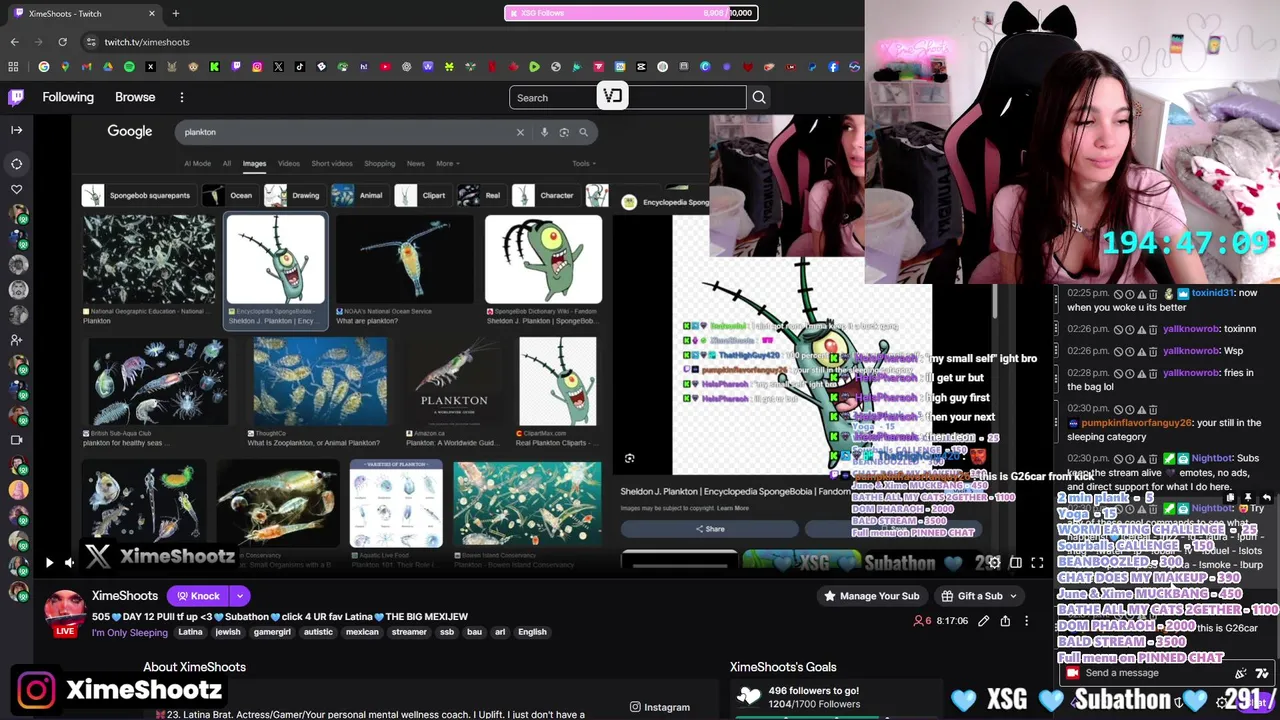Switch to AI Mode tab in streamed Google
The height and width of the screenshot is (720, 1280).
tap(197, 163)
